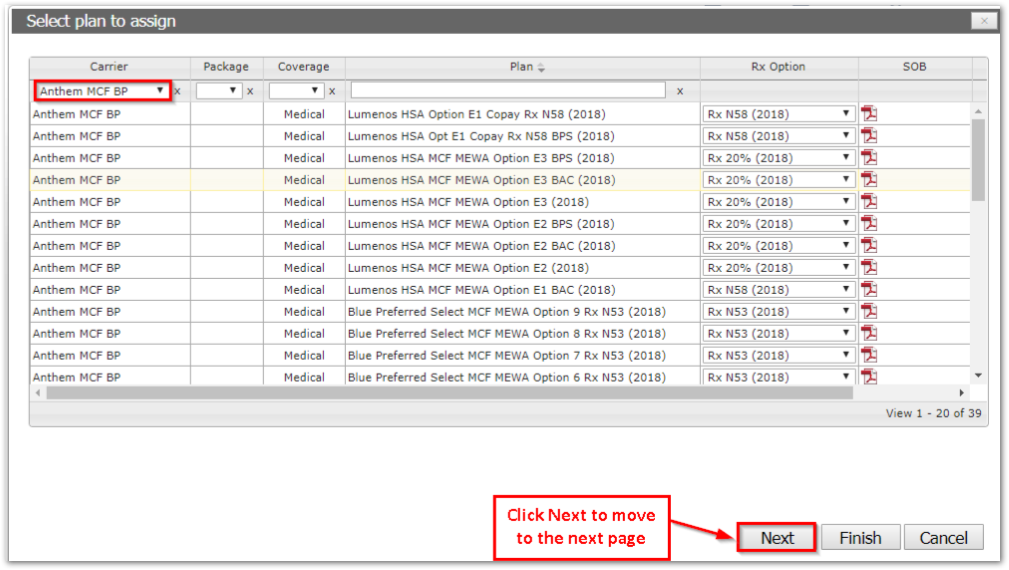Open SOB PDF for MEWA Option E2 (2018)
The height and width of the screenshot is (570, 1009).
tap(869, 267)
